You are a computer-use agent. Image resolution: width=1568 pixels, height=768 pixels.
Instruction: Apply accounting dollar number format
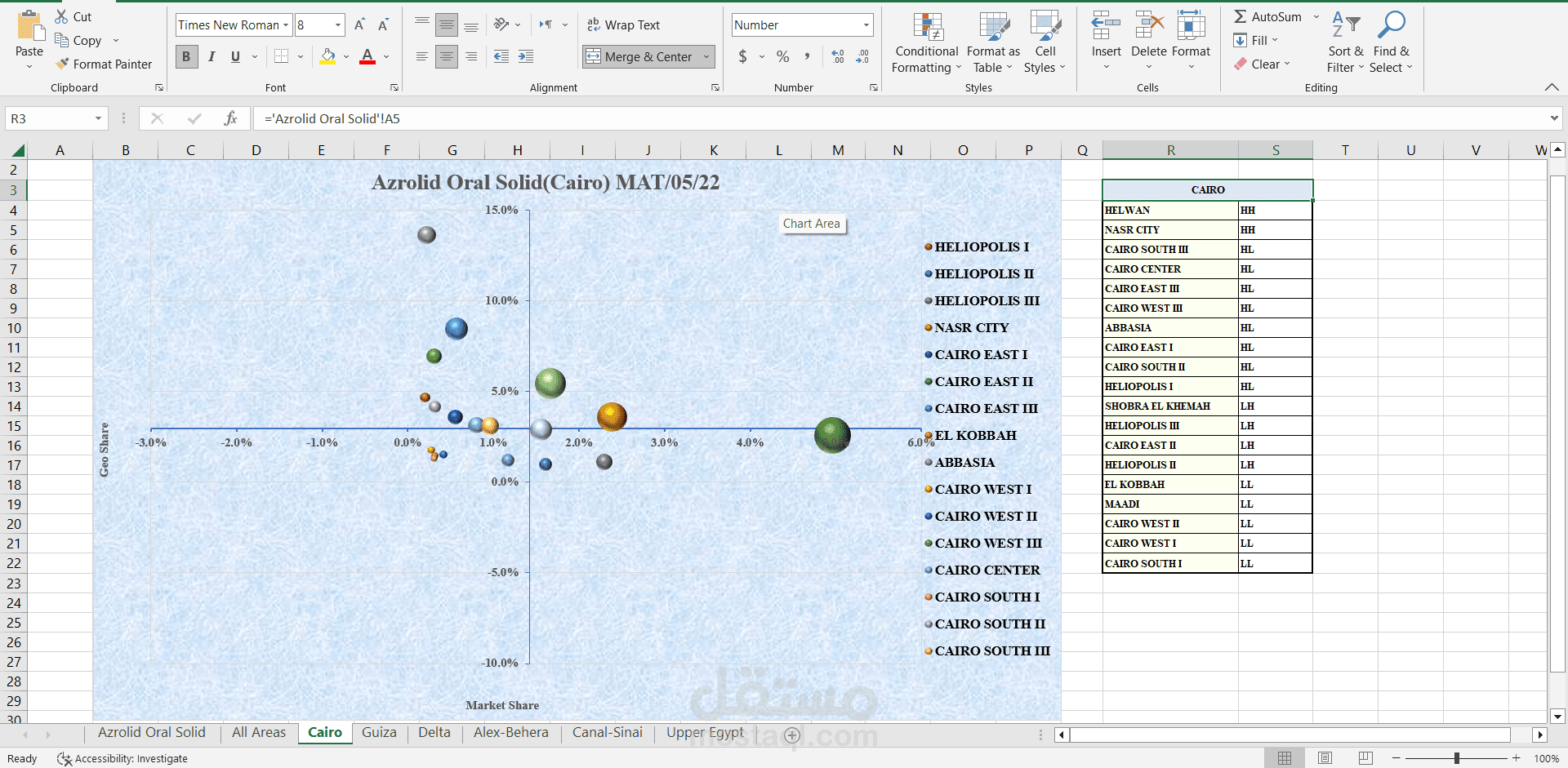pos(742,56)
